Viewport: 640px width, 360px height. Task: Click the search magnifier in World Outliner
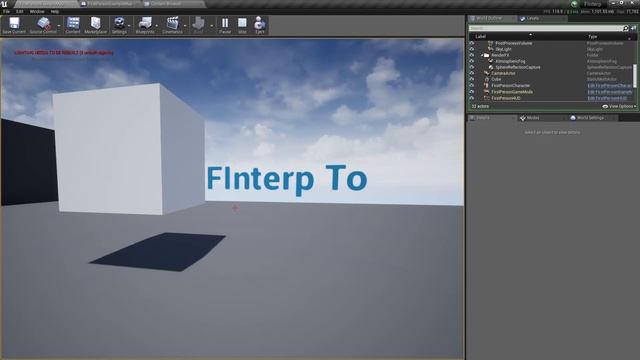626,28
